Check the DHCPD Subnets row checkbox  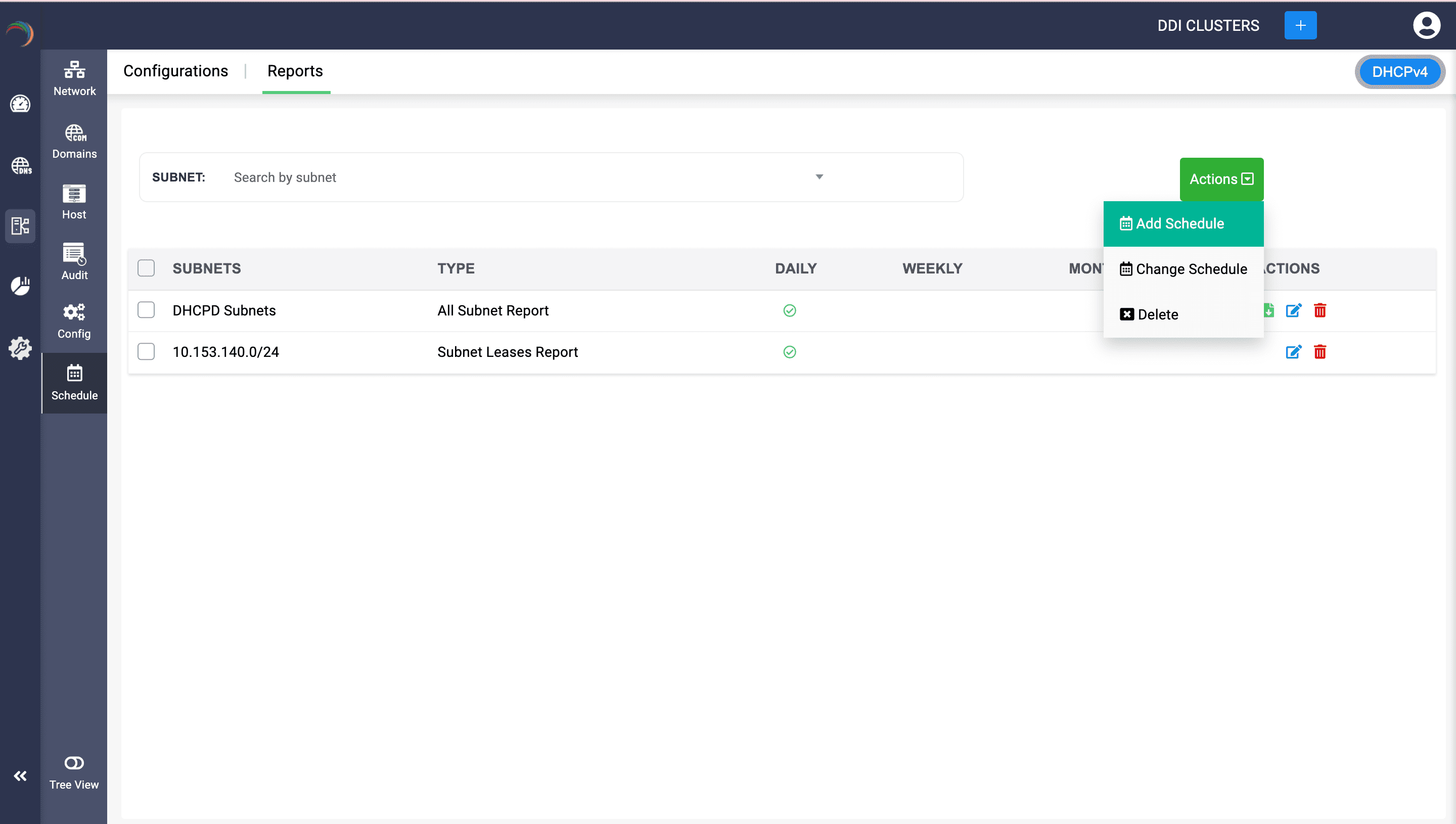coord(146,310)
